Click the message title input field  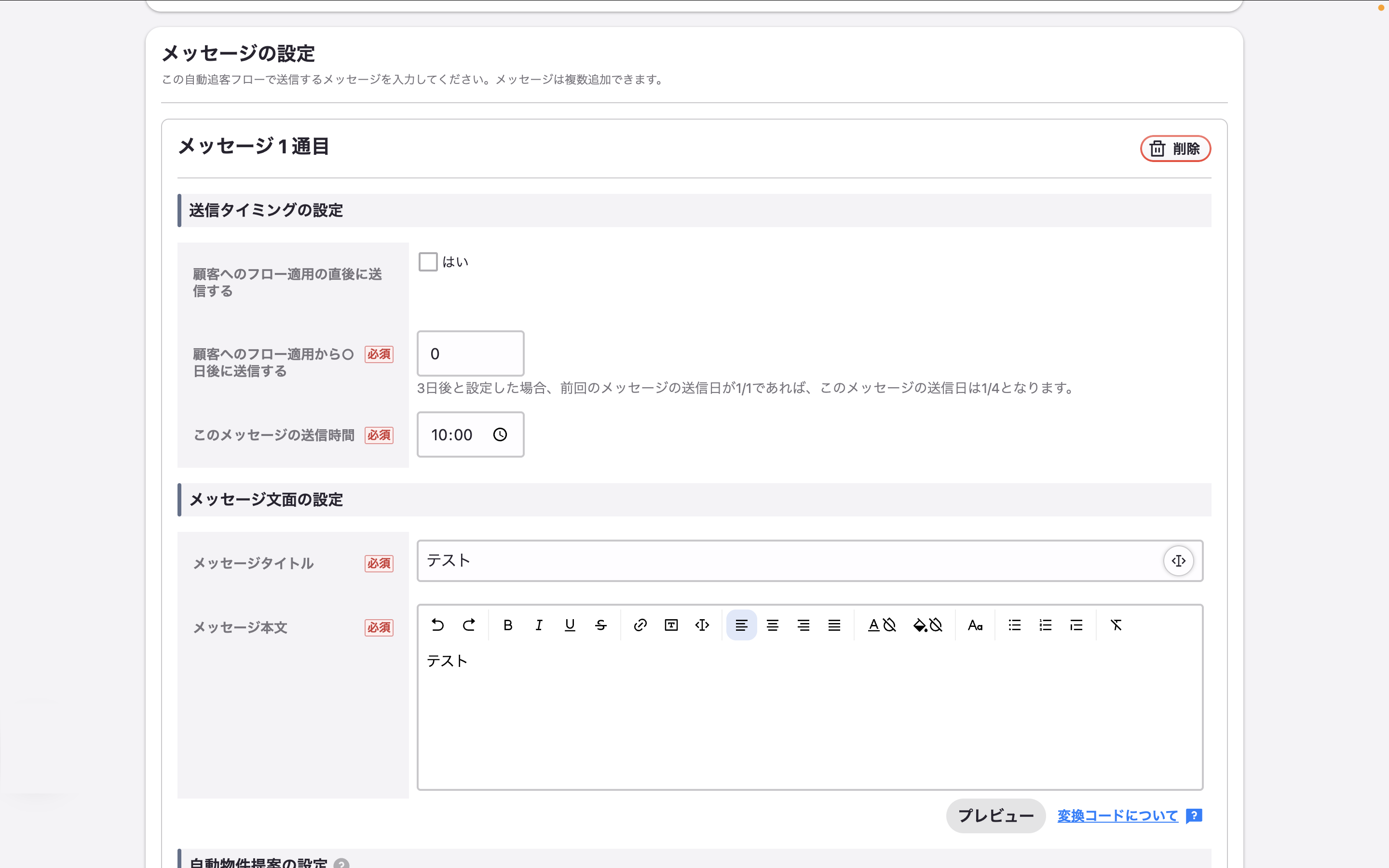coord(809,561)
